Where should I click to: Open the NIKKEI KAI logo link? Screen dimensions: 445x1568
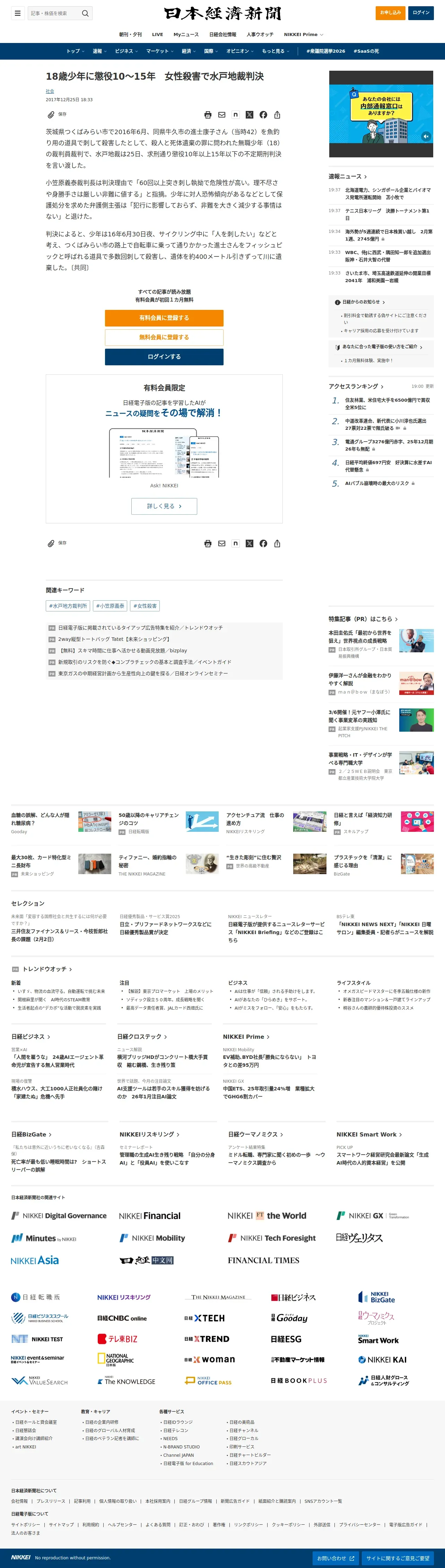coord(382,1359)
